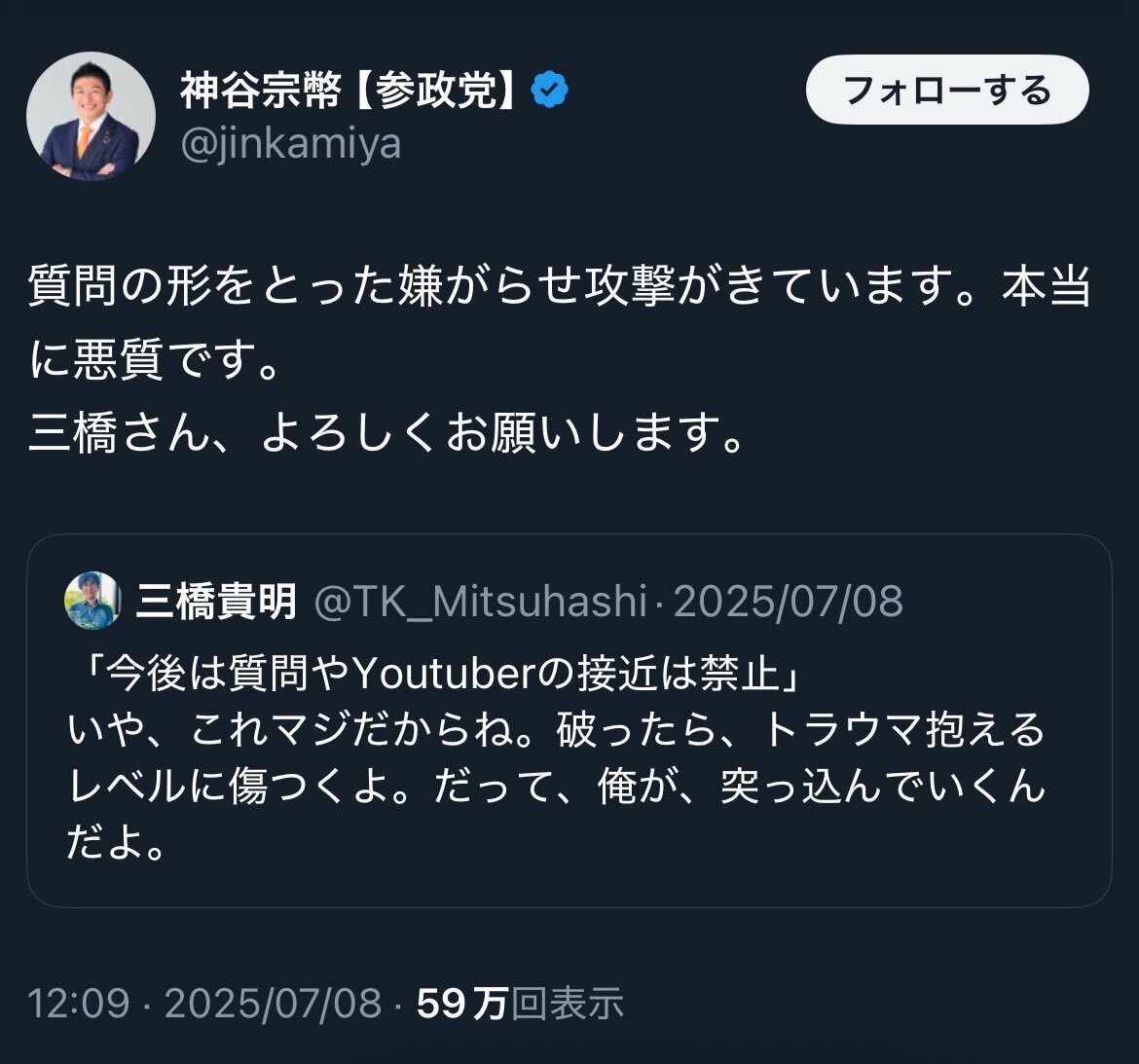Open the 三橋貴明 name in quoted post

(216, 602)
